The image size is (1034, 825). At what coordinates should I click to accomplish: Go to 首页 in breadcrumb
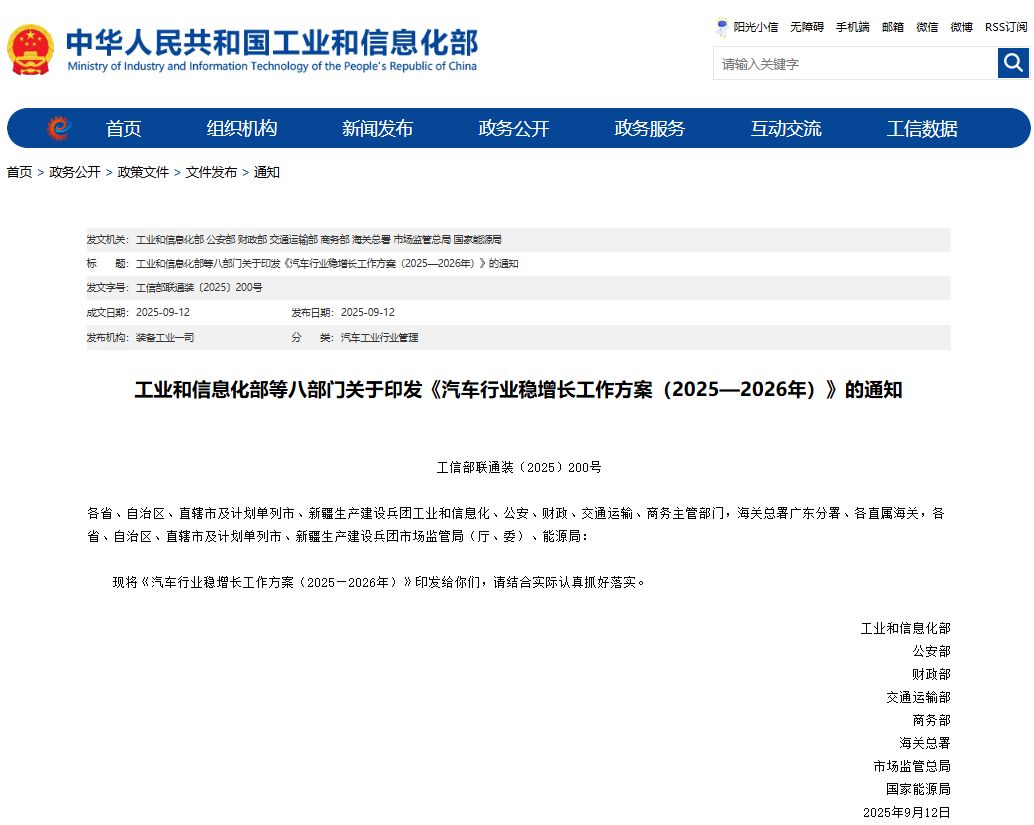pyautogui.click(x=19, y=172)
